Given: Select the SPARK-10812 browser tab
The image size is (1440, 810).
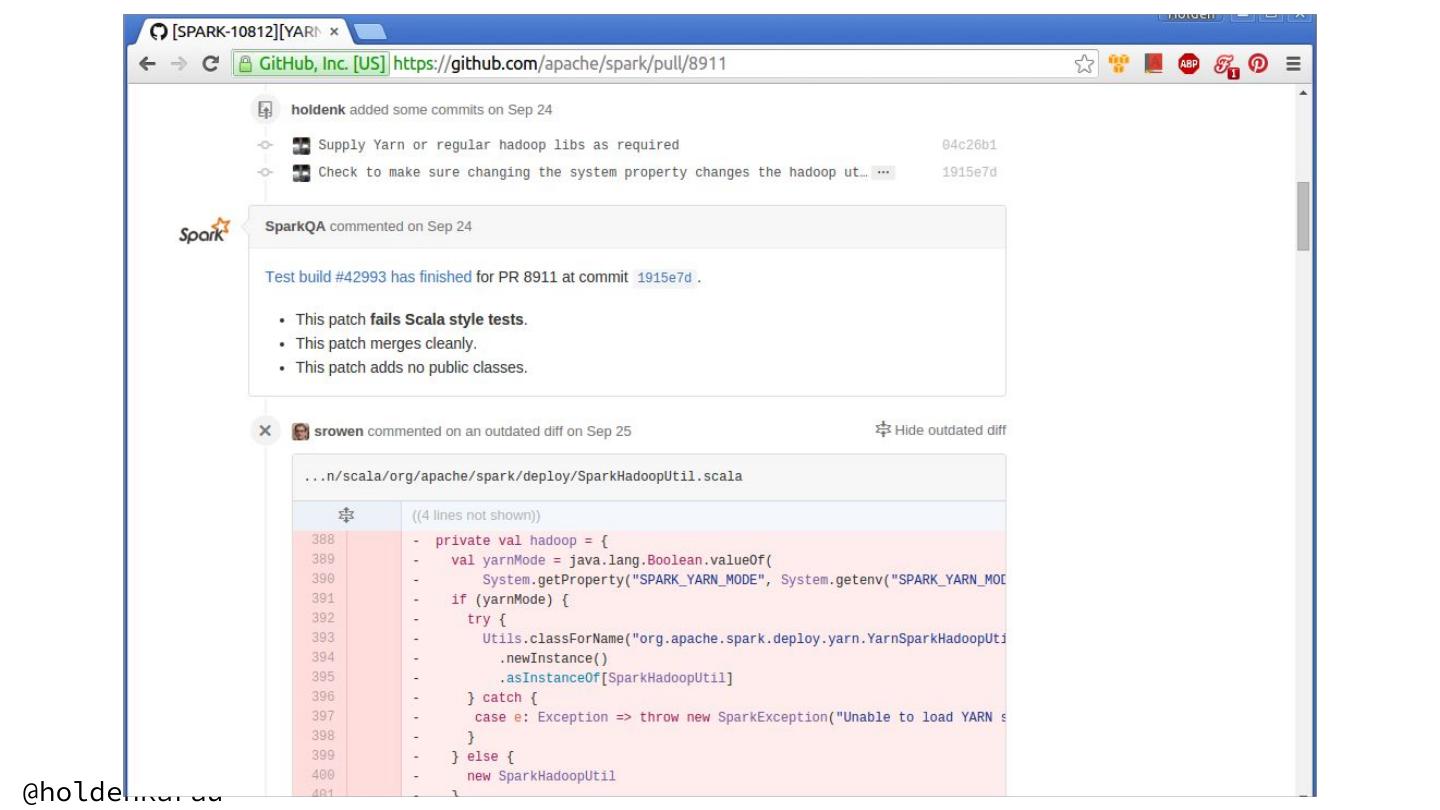Looking at the screenshot, I should (240, 32).
